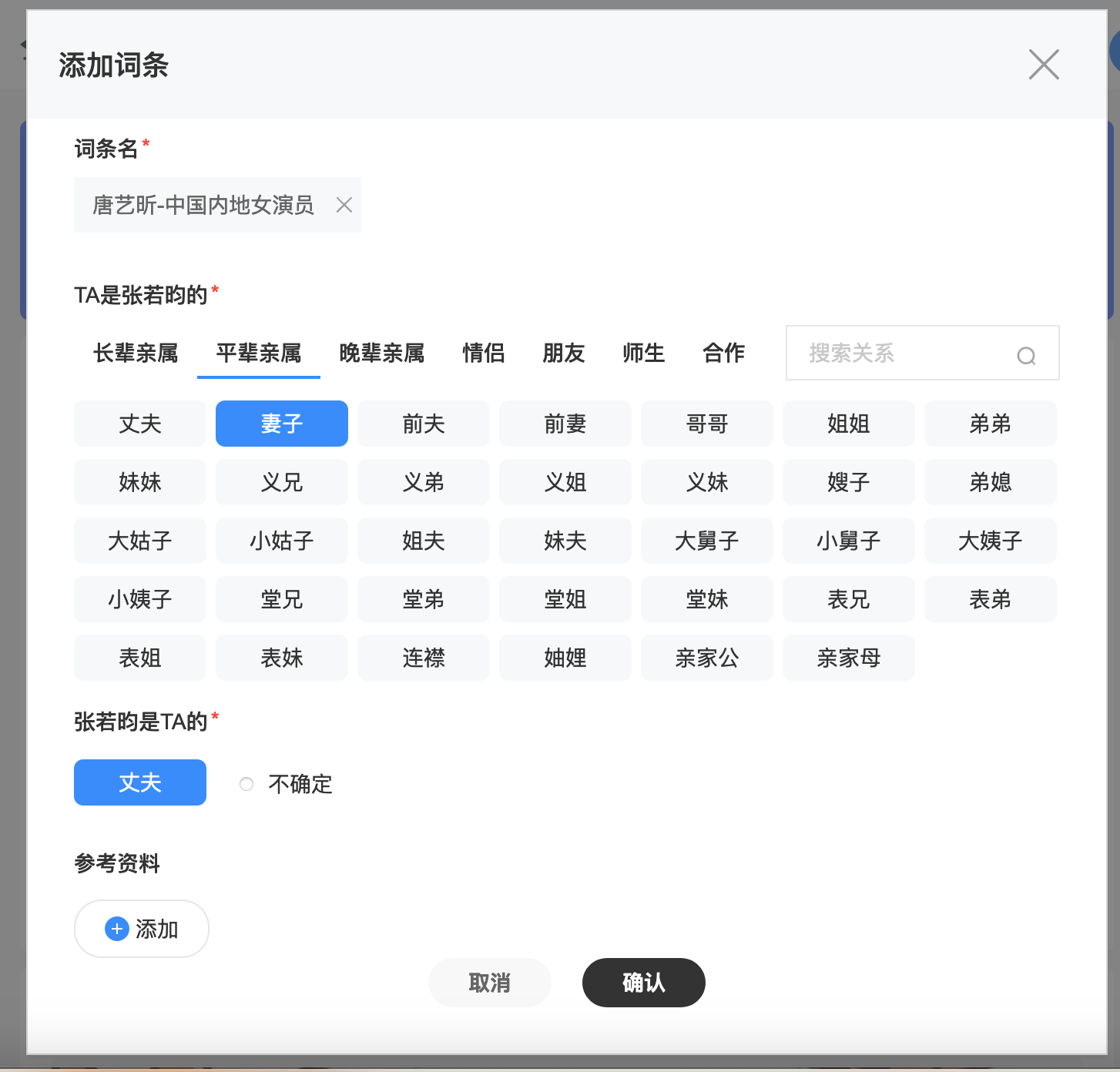
Task: Pick 嫂子 from the relation grid
Action: [849, 482]
